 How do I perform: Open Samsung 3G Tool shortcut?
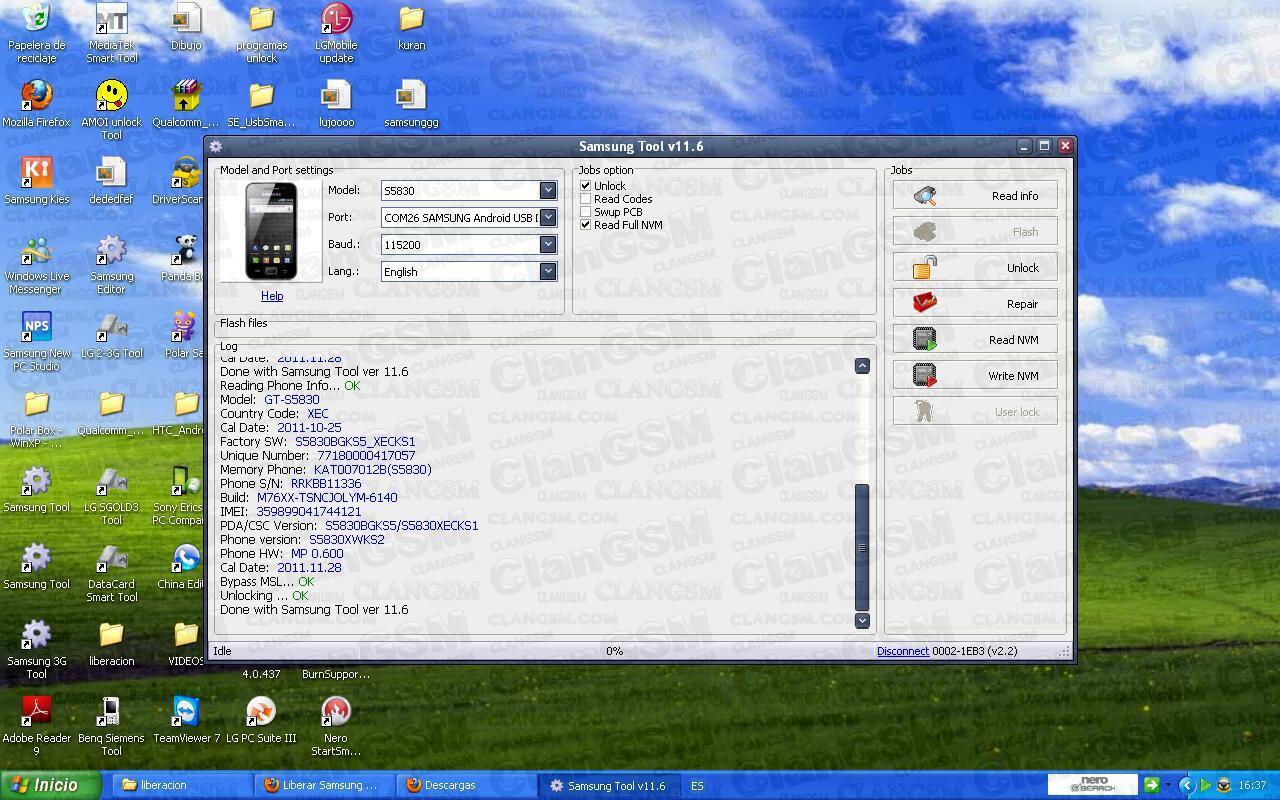(x=37, y=648)
